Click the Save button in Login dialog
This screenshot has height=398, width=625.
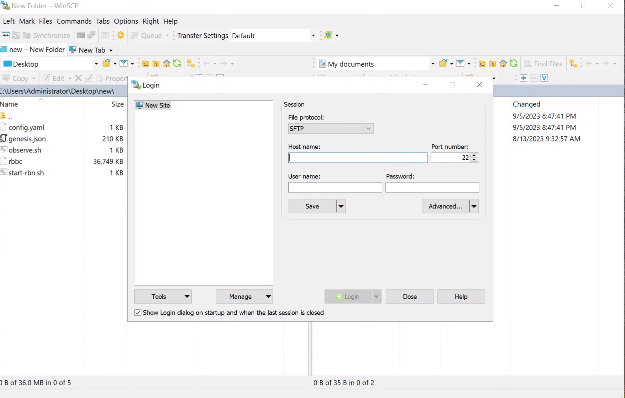coord(312,206)
